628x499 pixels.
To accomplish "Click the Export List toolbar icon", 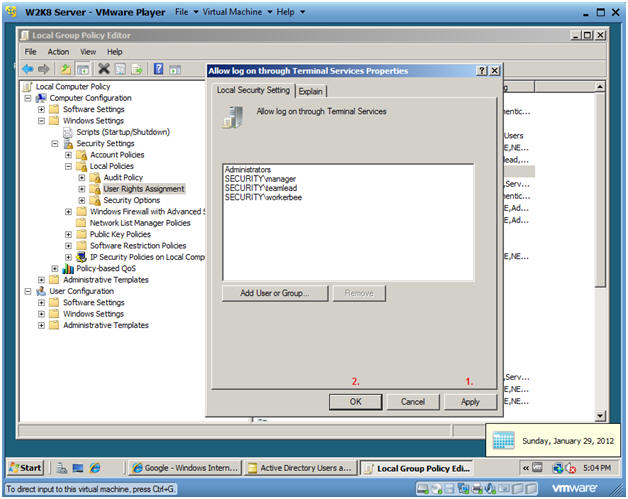I will tap(137, 69).
